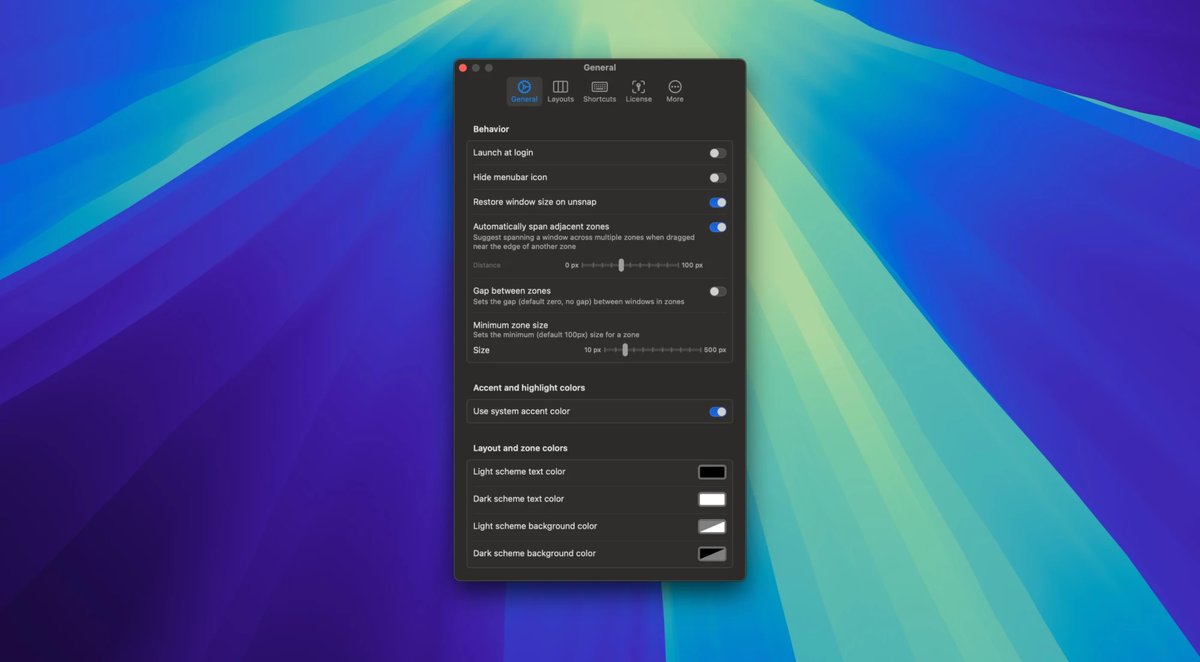The width and height of the screenshot is (1200, 662).
Task: Enable Gap between zones
Action: tap(716, 291)
